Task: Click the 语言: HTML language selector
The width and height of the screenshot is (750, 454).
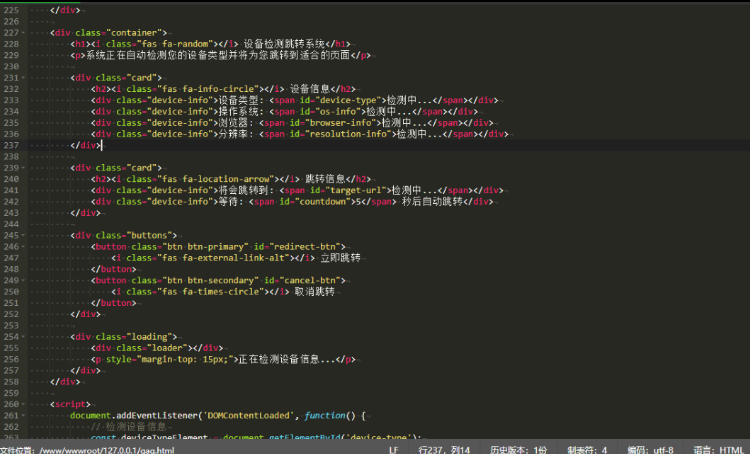Action: coord(716,449)
